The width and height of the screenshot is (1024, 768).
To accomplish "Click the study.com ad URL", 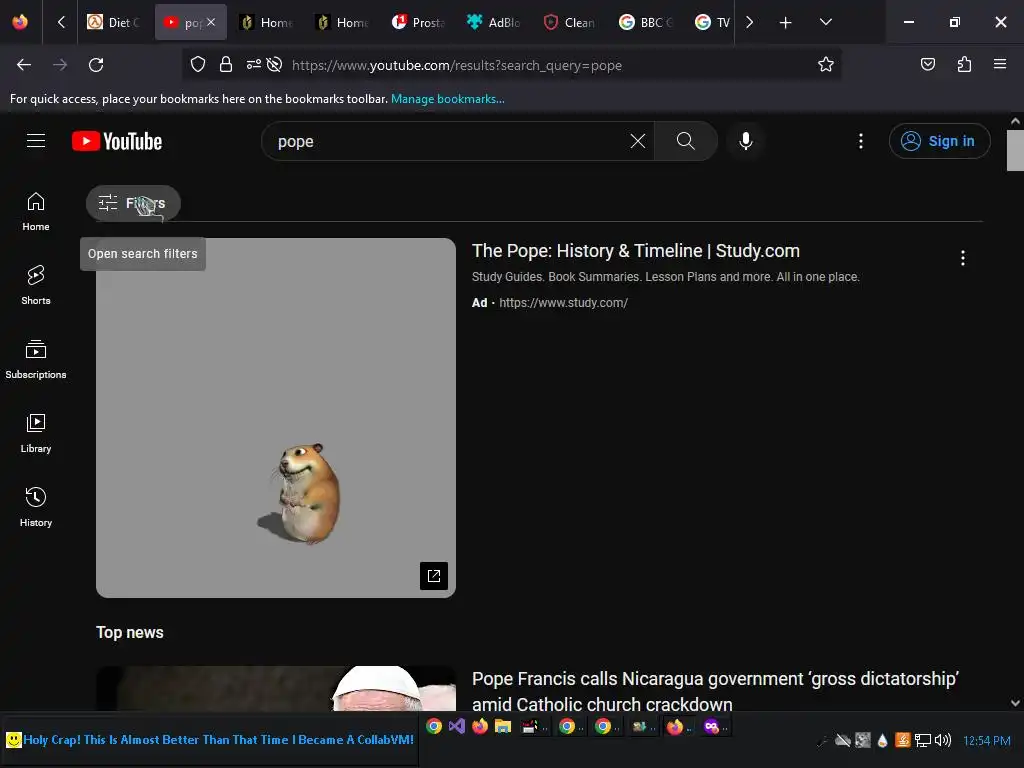I will 563,302.
